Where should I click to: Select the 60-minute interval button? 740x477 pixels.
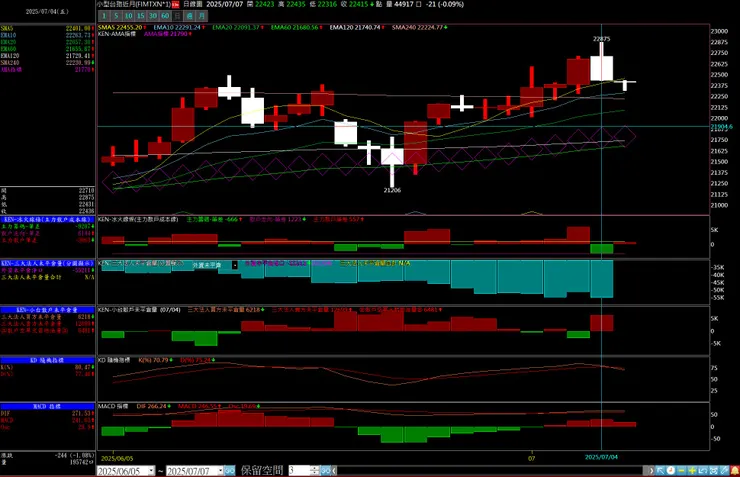pos(165,16)
